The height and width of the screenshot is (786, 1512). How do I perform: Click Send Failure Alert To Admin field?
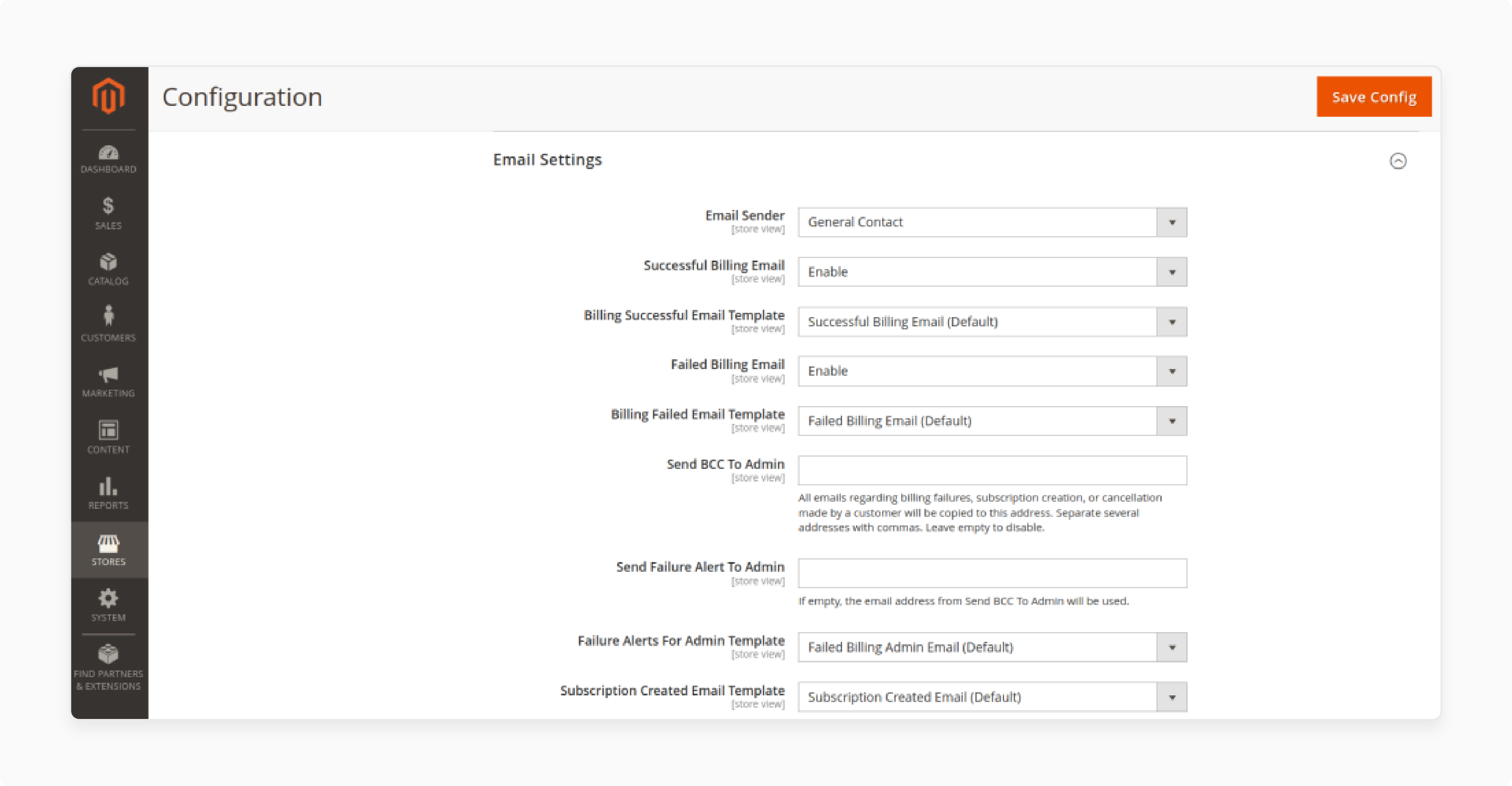[993, 573]
